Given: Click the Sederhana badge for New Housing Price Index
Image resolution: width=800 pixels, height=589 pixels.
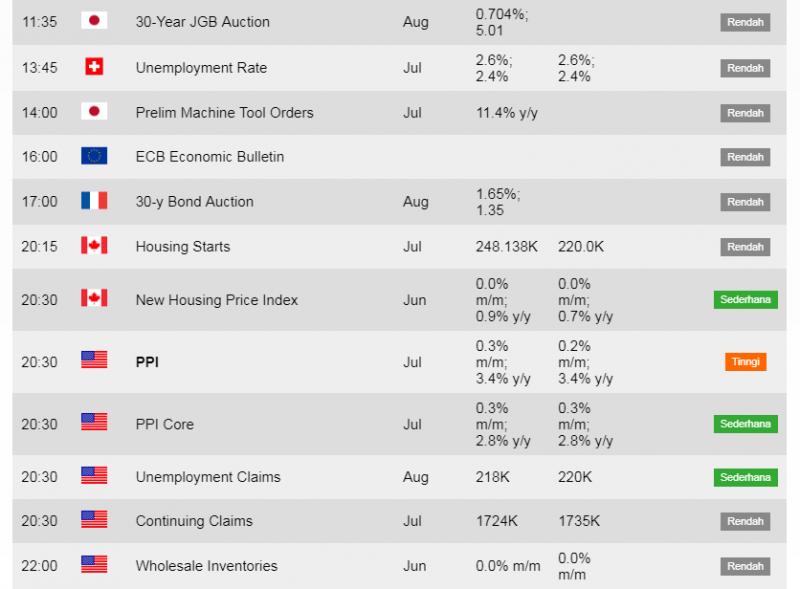Looking at the screenshot, I should point(745,300).
